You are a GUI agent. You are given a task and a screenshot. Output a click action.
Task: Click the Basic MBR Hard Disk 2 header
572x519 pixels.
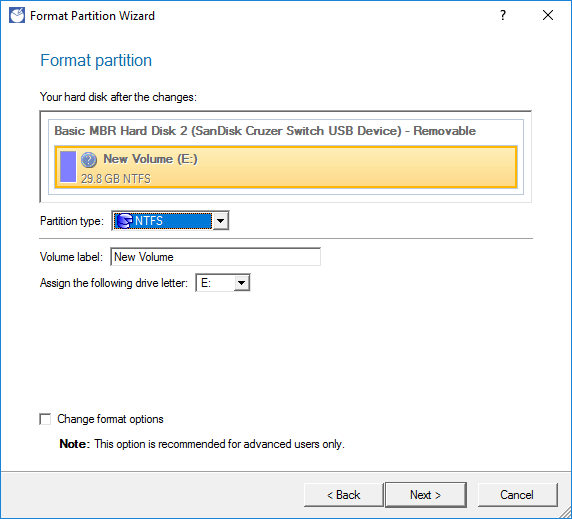[265, 131]
